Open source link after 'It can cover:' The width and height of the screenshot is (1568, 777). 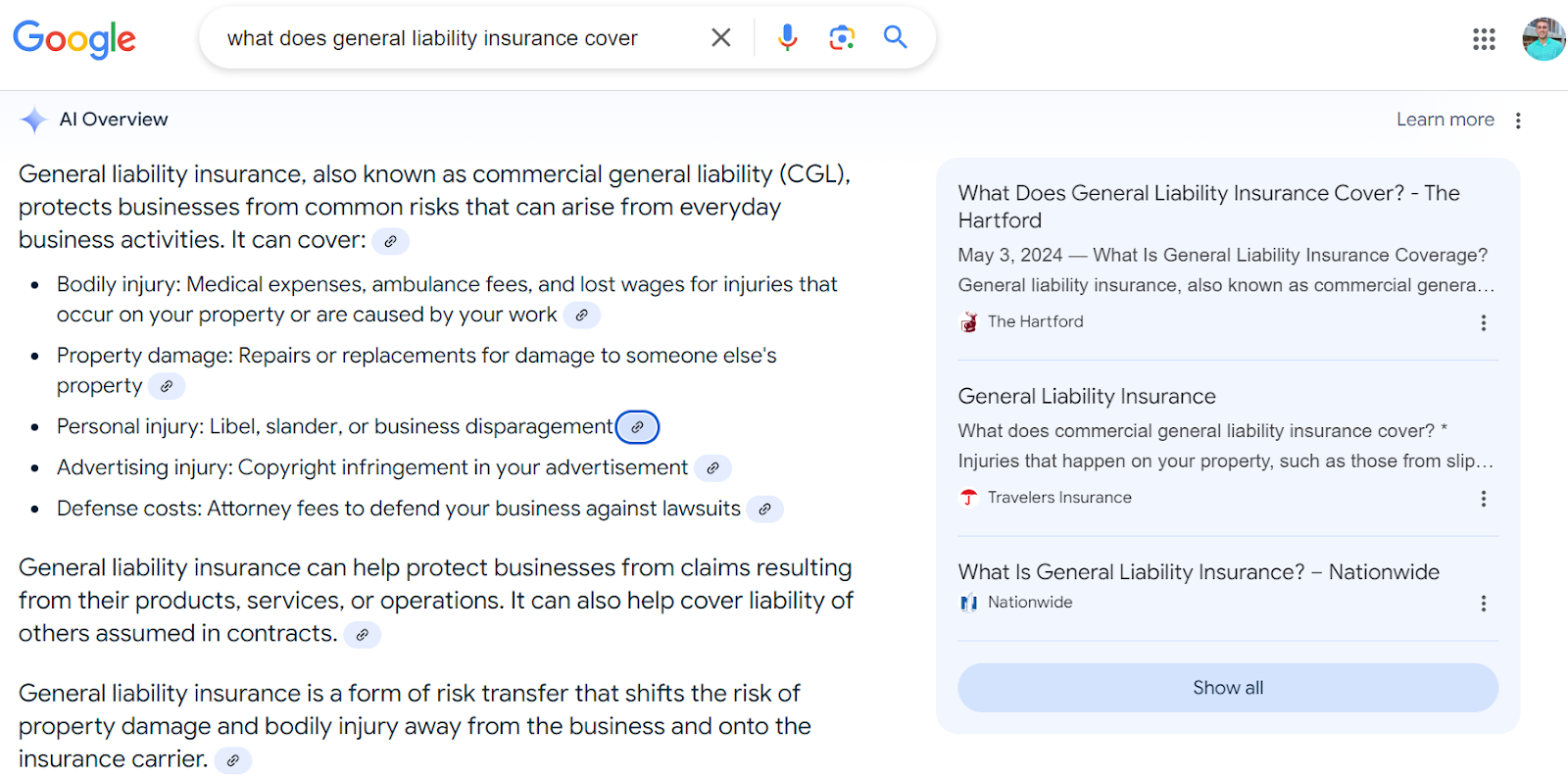click(x=390, y=241)
